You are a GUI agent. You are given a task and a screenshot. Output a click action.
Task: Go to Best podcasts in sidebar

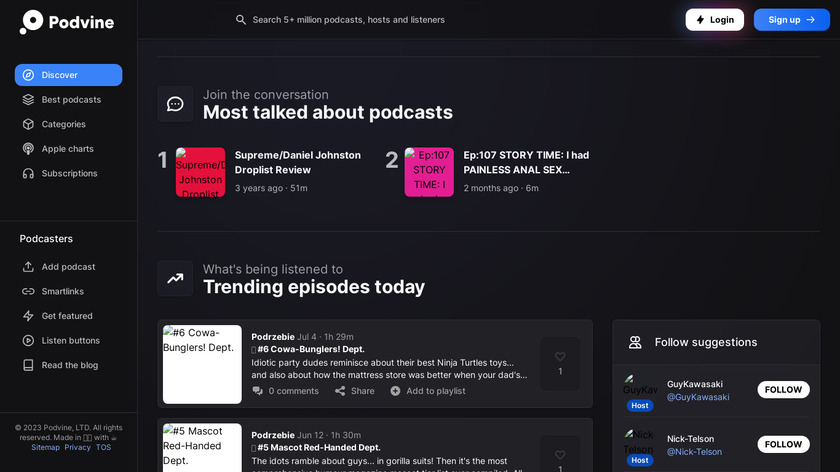(70, 100)
